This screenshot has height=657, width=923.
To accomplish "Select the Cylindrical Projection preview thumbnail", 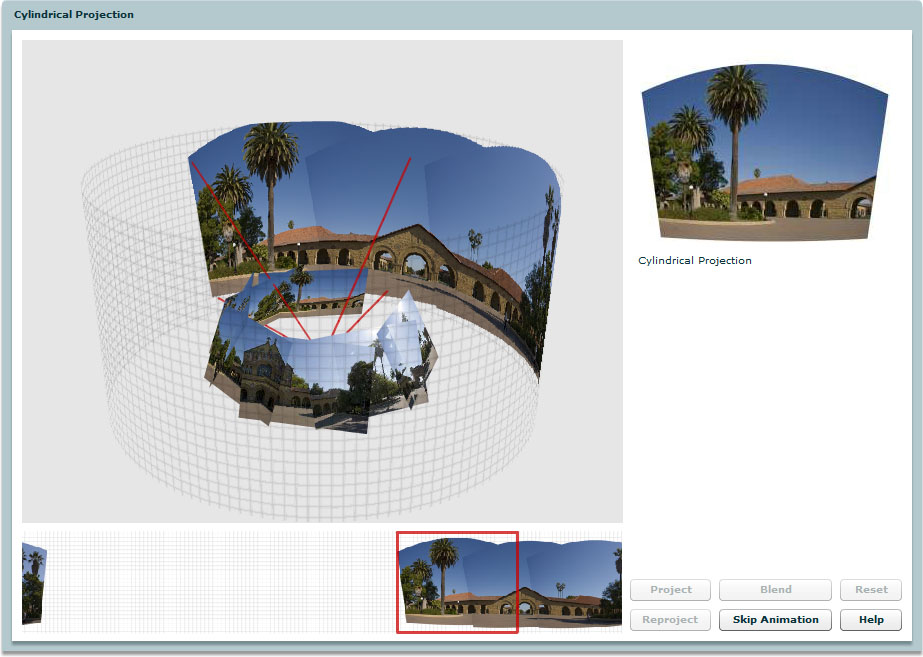I will (764, 152).
